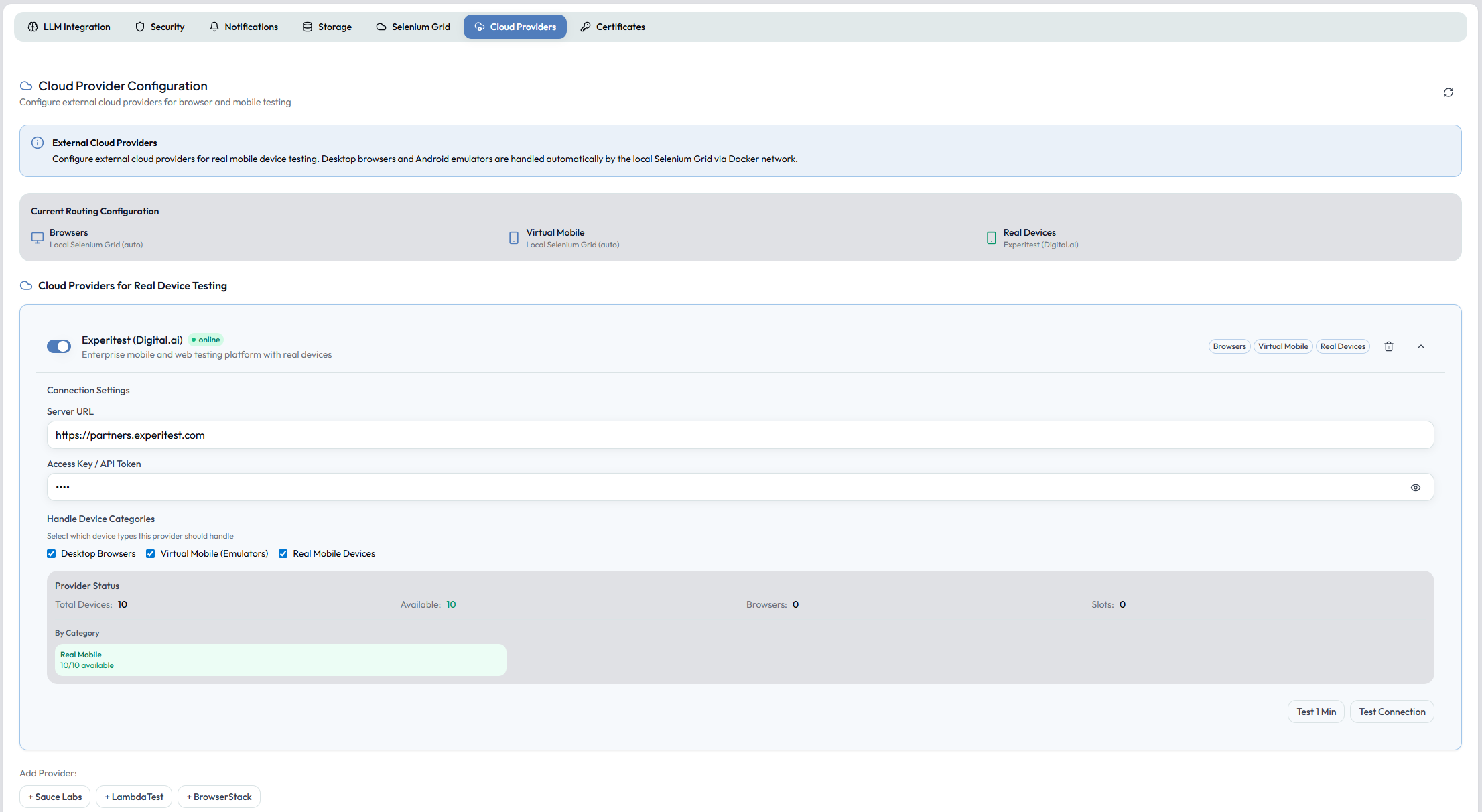Click the 'Total Devices: 10' status value
Viewport: 1482px width, 812px height.
click(91, 604)
